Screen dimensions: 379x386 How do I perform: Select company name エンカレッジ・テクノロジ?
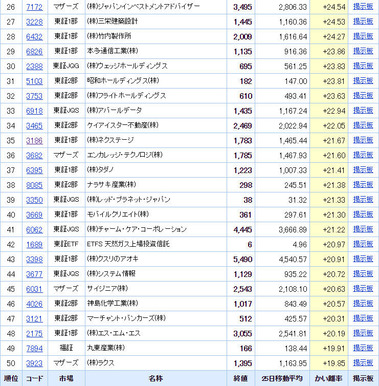(125, 155)
